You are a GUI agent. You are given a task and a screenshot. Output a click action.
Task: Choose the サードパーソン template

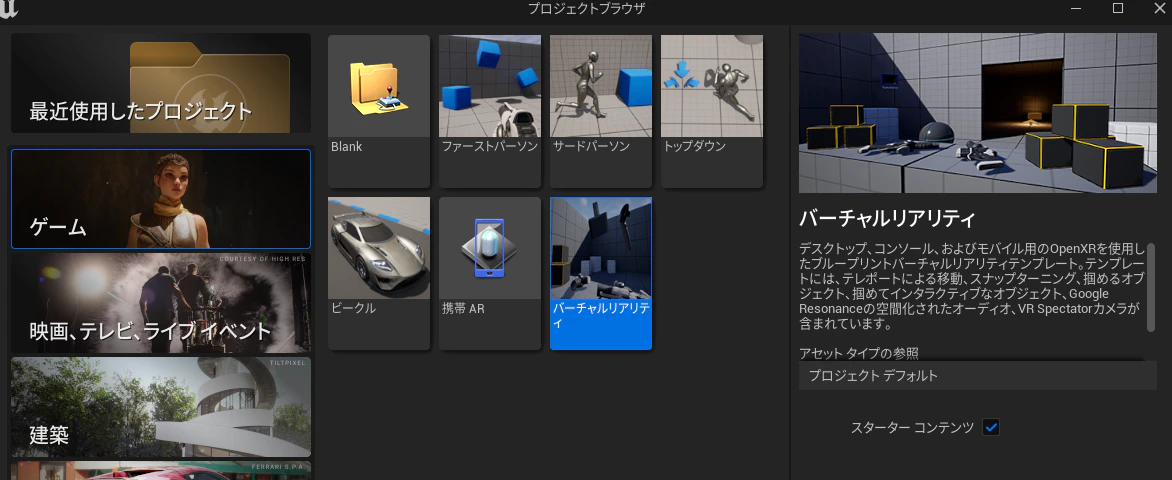(x=601, y=111)
